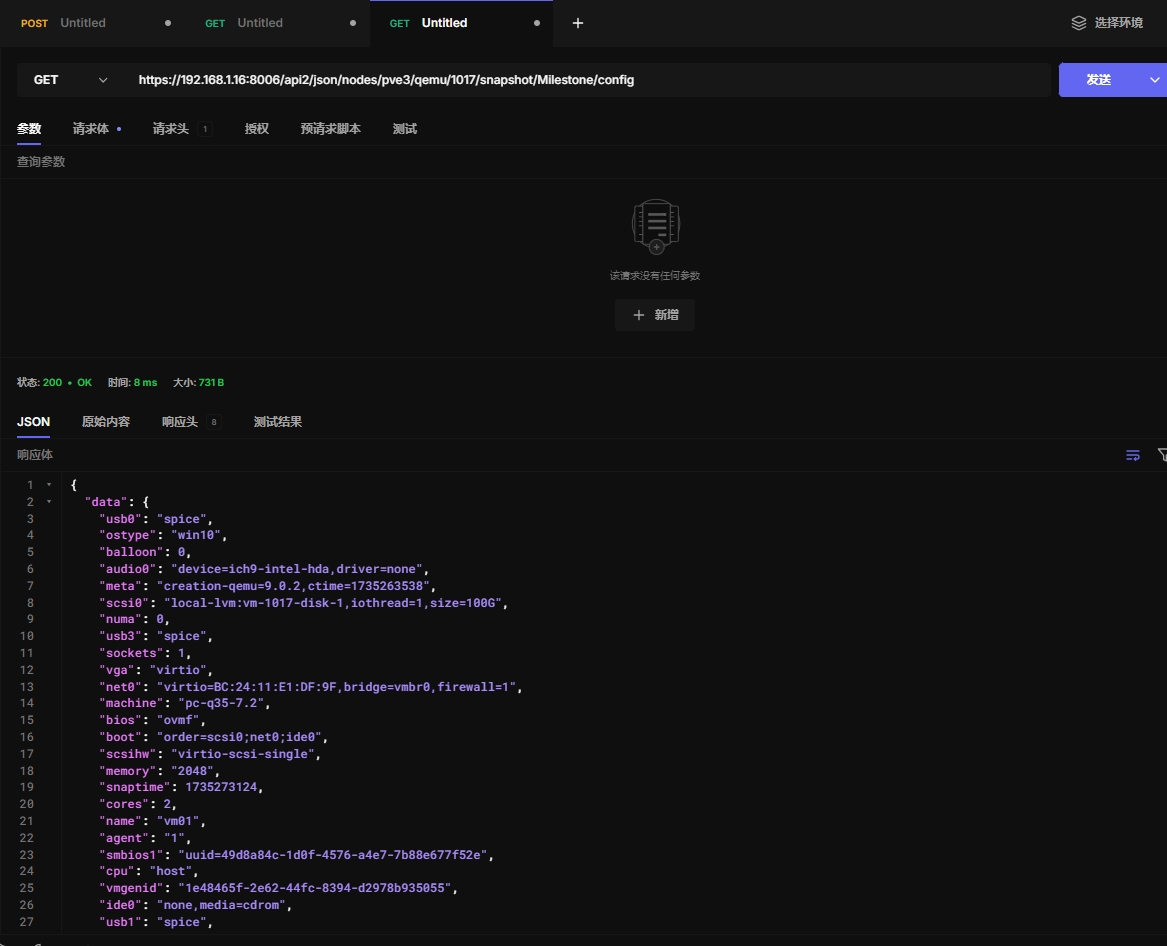Screen dimensions: 1167x946
Task: Select the POST Untitled request tab
Action: click(82, 23)
